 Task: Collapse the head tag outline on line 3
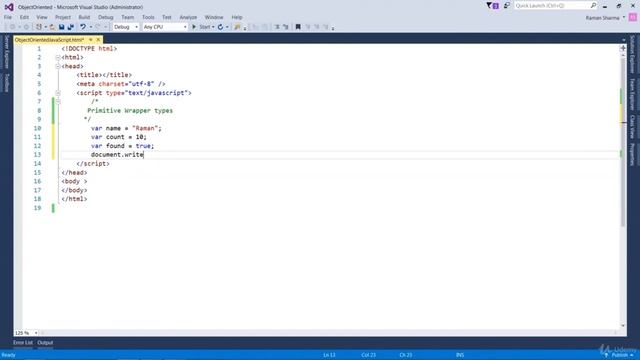[x=58, y=66]
